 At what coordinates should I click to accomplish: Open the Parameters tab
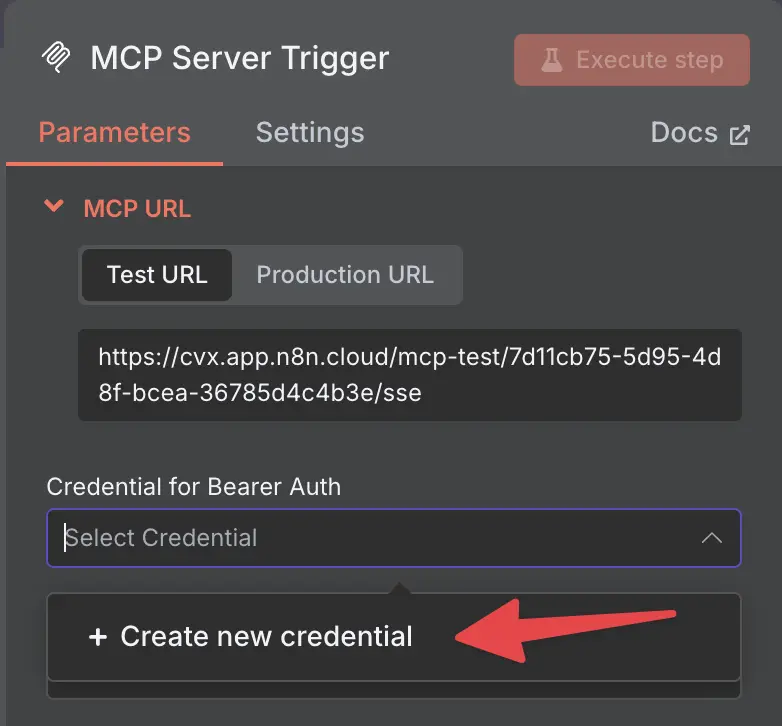[115, 133]
